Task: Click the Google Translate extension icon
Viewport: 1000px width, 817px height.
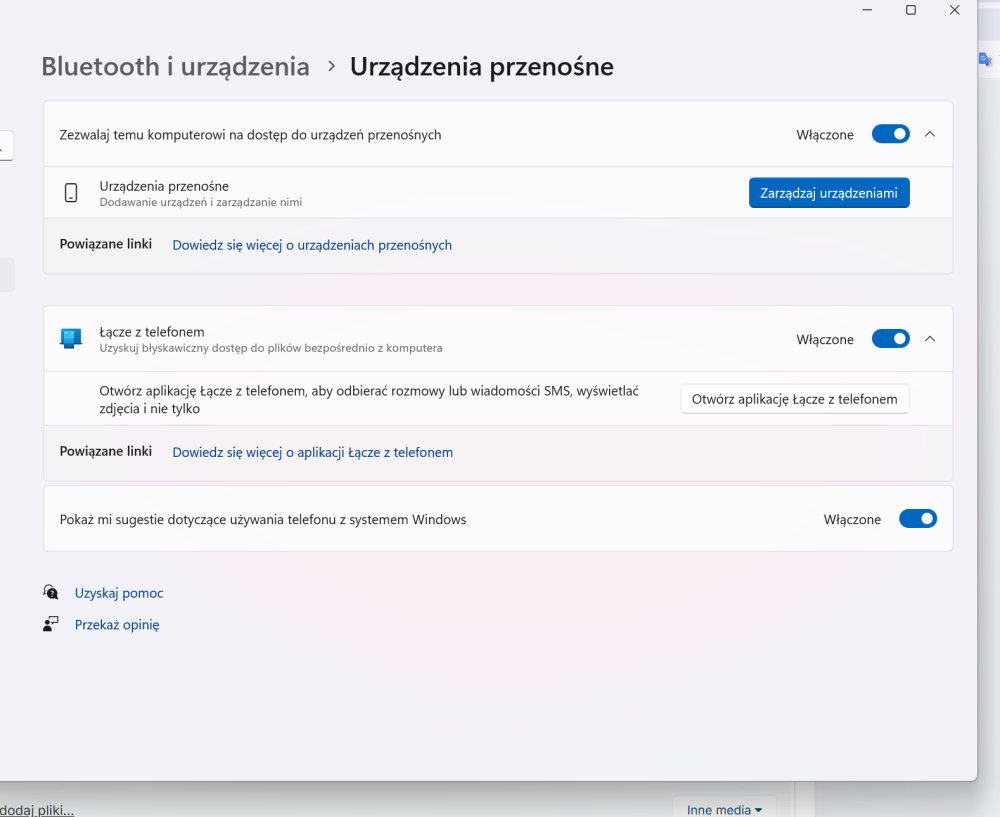Action: pyautogui.click(x=985, y=58)
